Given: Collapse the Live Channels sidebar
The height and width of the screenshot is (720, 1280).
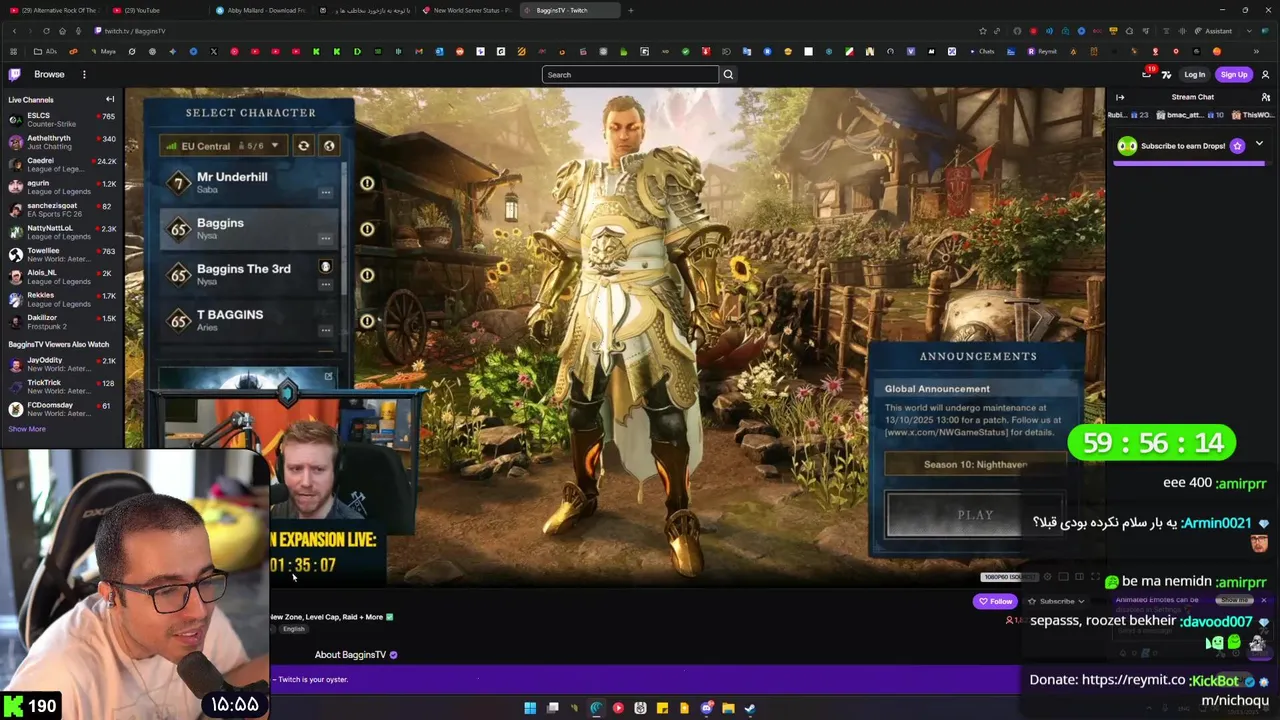Looking at the screenshot, I should coord(110,99).
